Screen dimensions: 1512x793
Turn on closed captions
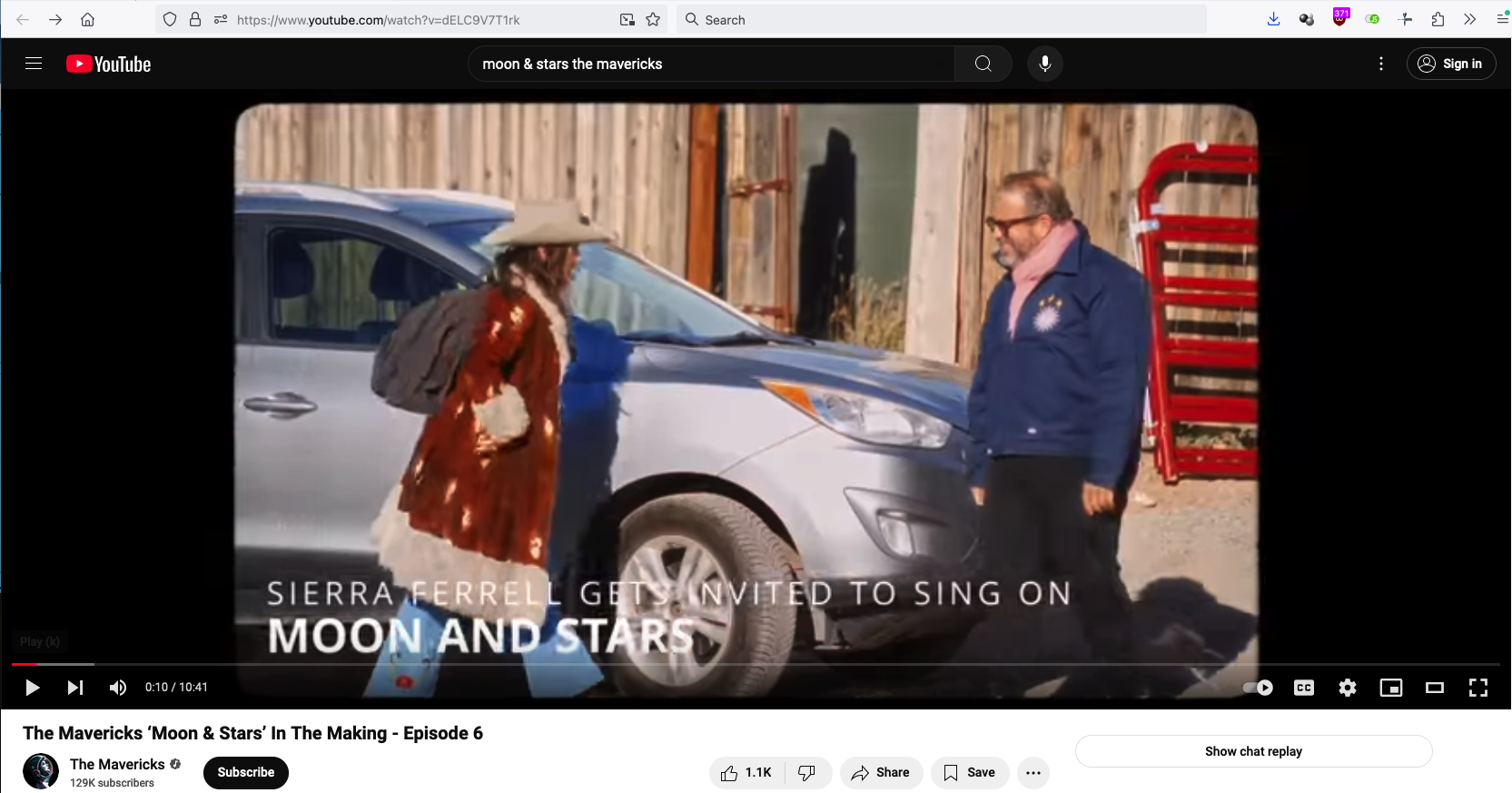pyautogui.click(x=1304, y=688)
